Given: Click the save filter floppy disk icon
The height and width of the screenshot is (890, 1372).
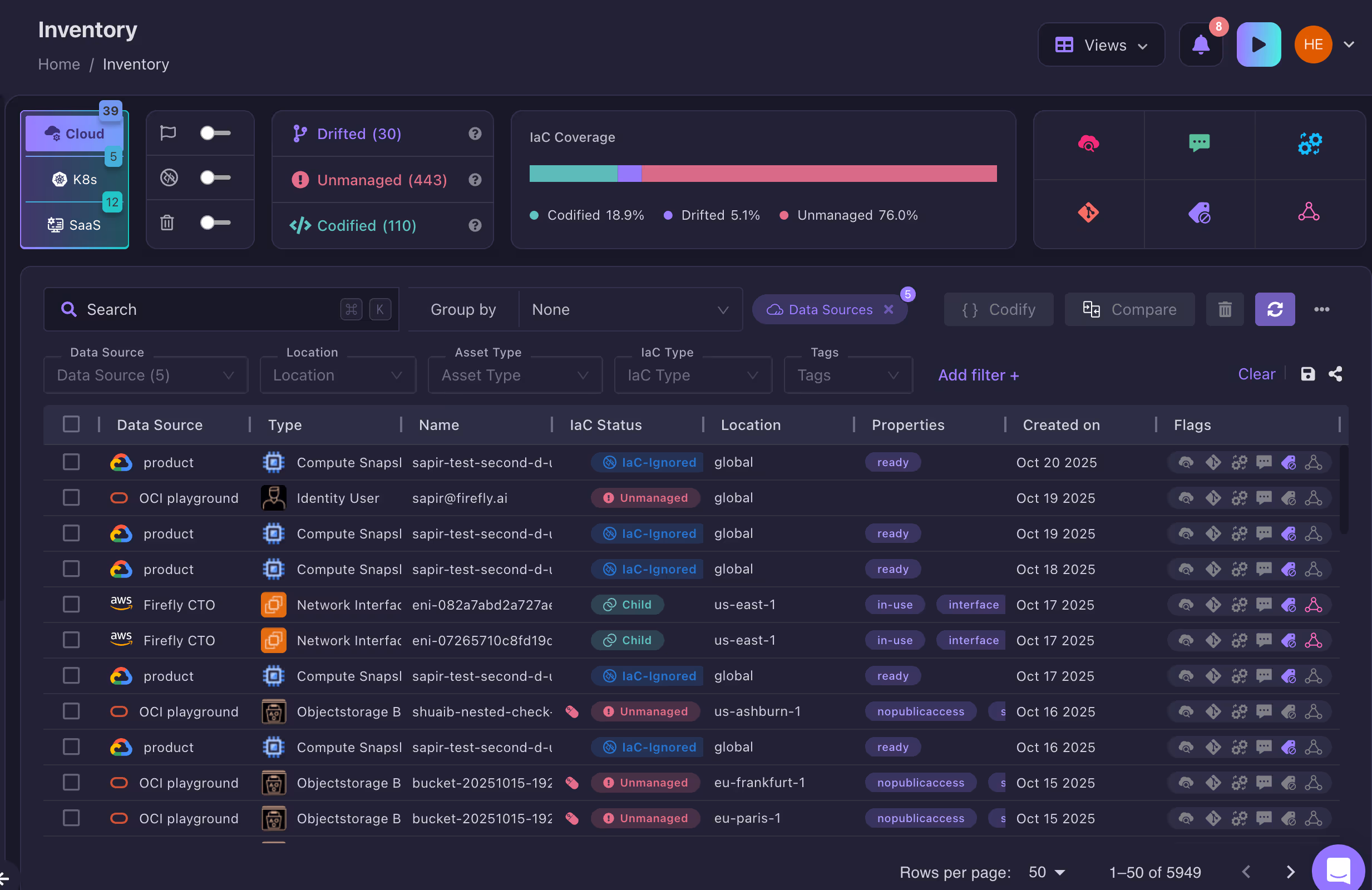Looking at the screenshot, I should (x=1307, y=374).
